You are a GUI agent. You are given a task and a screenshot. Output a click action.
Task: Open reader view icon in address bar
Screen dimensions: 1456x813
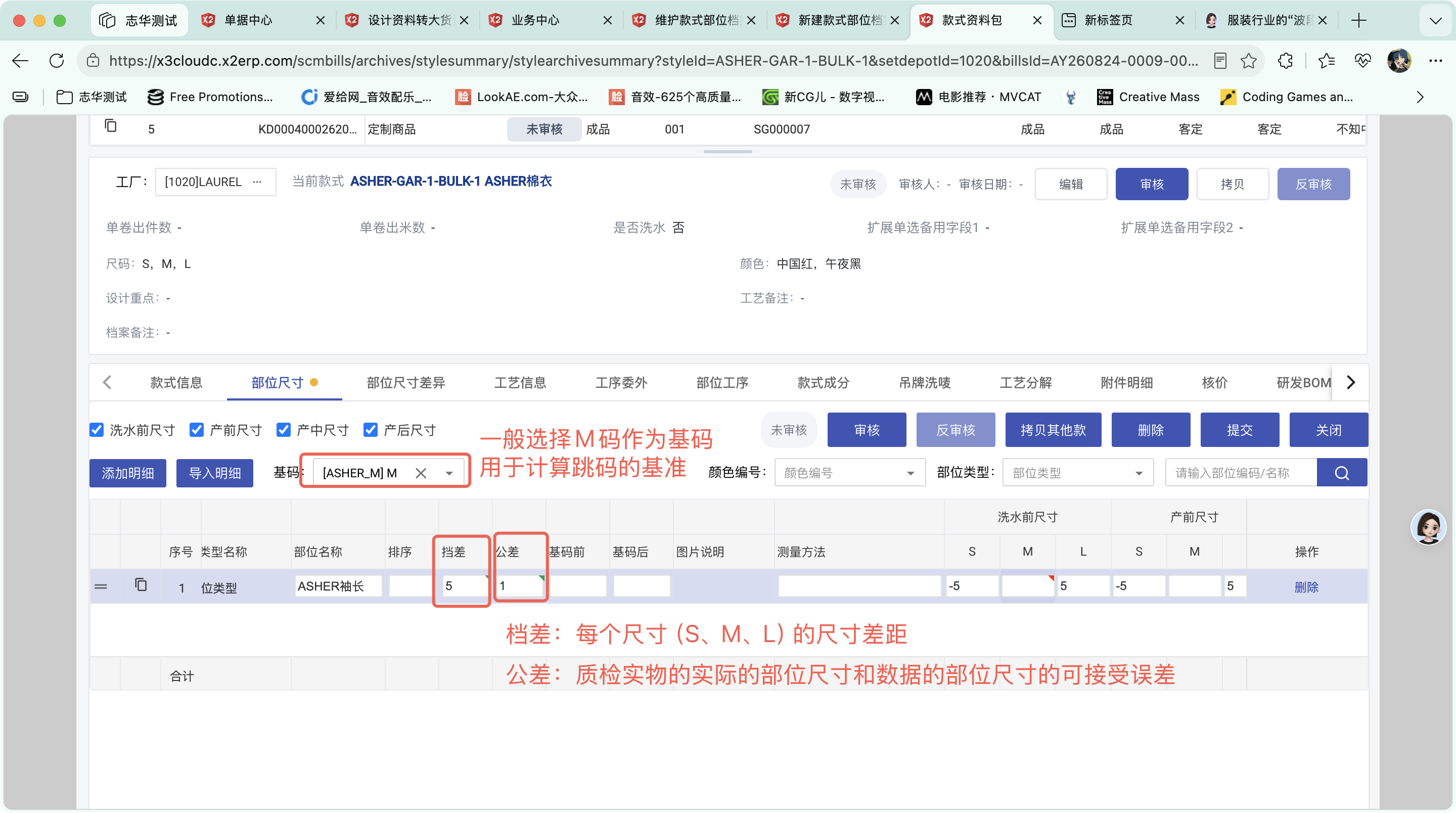point(1220,61)
